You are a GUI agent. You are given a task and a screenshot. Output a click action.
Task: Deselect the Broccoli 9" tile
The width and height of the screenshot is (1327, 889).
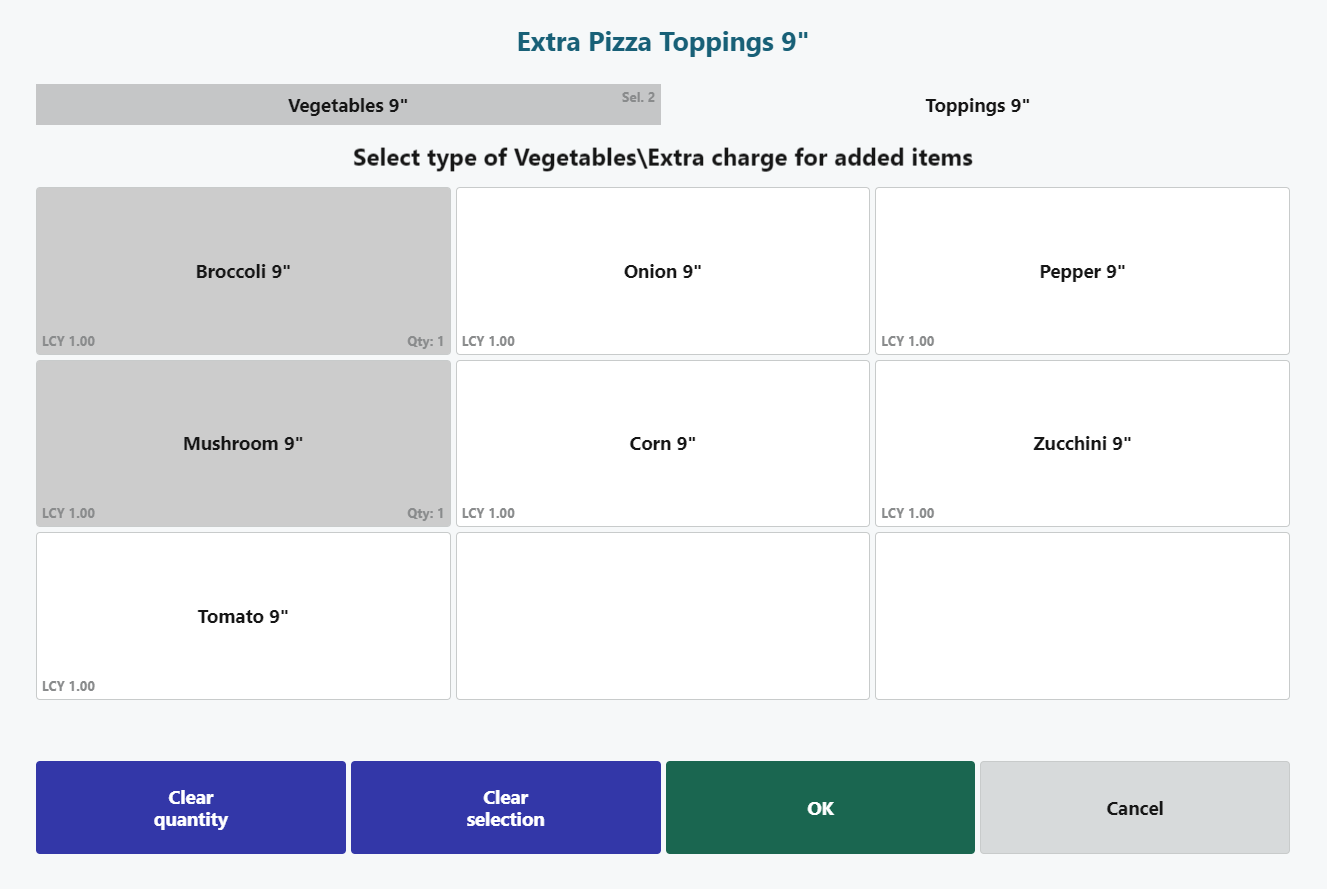[x=243, y=271]
